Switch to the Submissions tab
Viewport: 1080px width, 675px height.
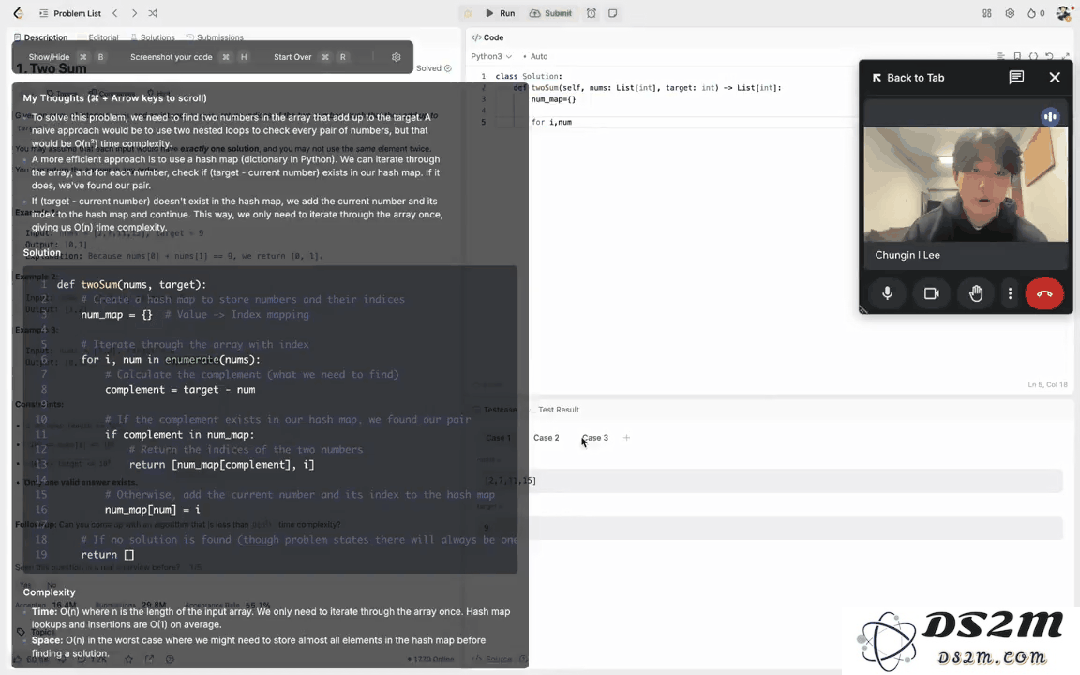point(215,37)
